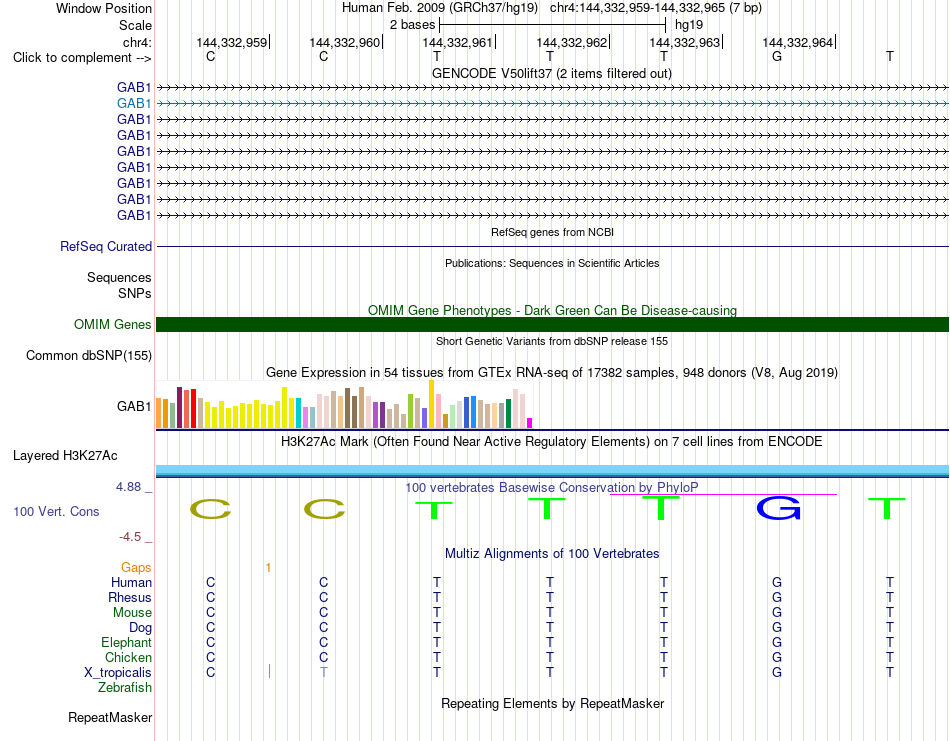Click the orange insertion bar in X_tropicalis row
Screen dimensions: 950x741
[269, 671]
